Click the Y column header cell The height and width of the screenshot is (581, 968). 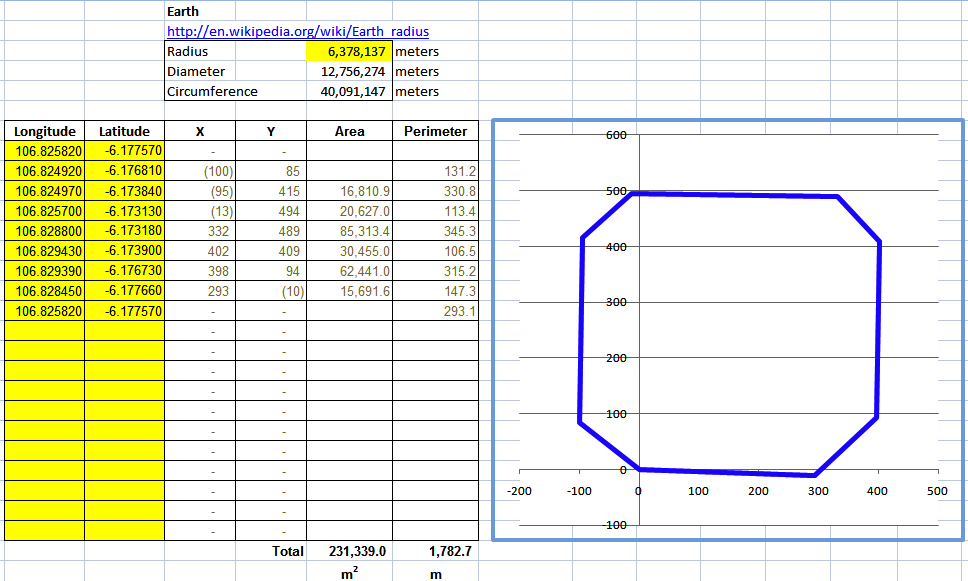click(269, 131)
